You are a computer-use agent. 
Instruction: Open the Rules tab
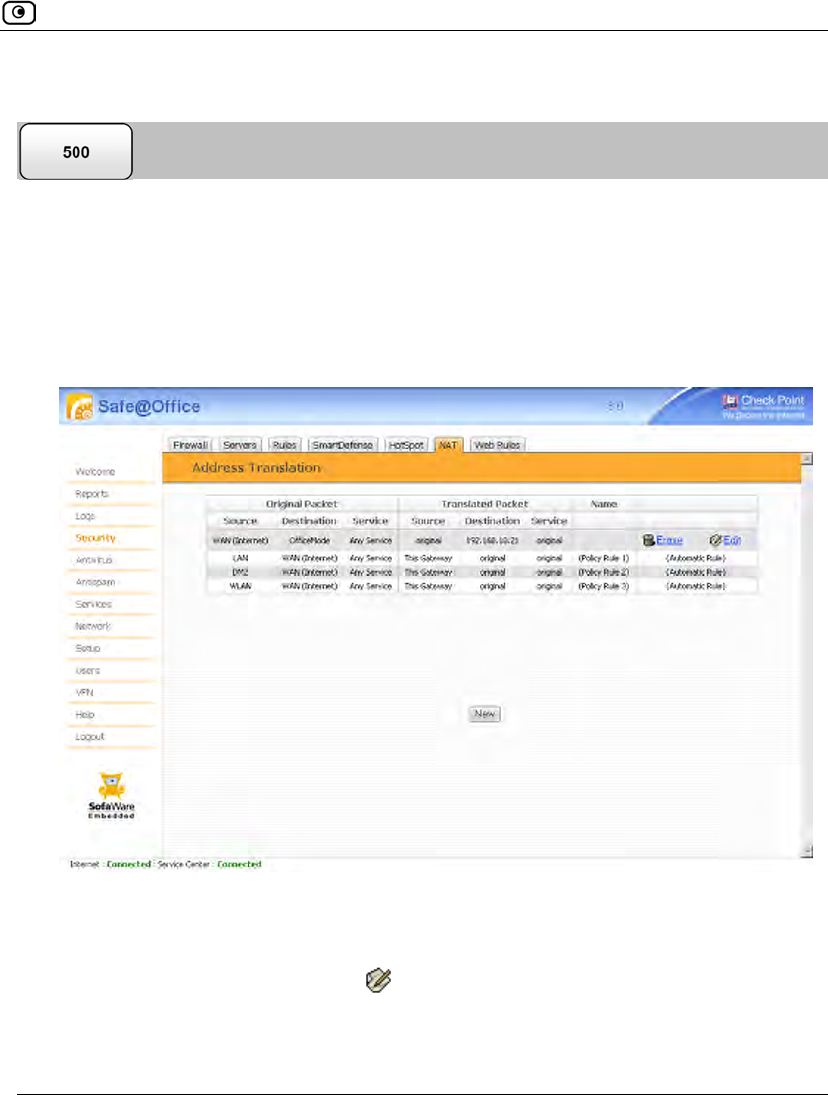point(284,445)
